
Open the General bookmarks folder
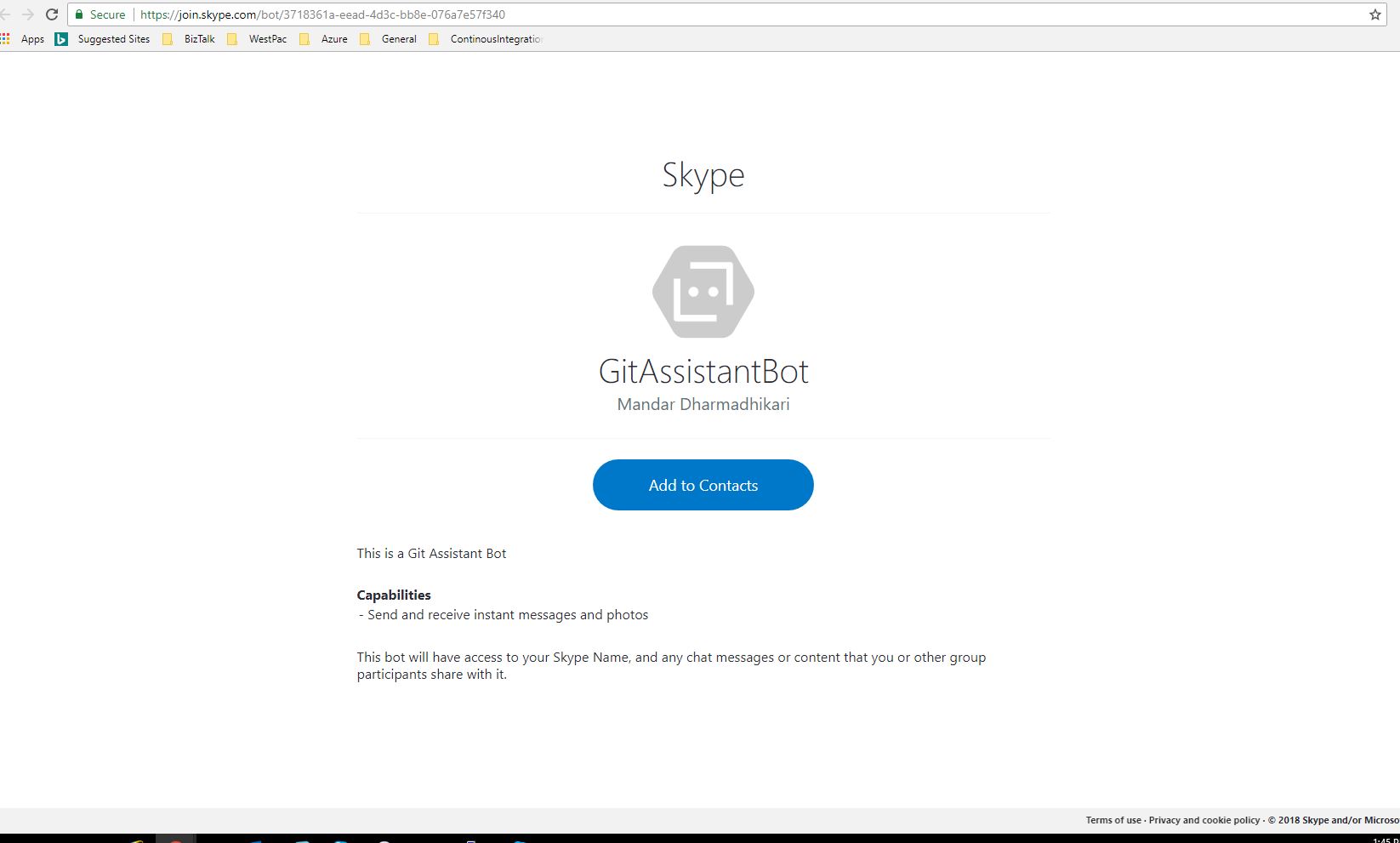coord(388,39)
